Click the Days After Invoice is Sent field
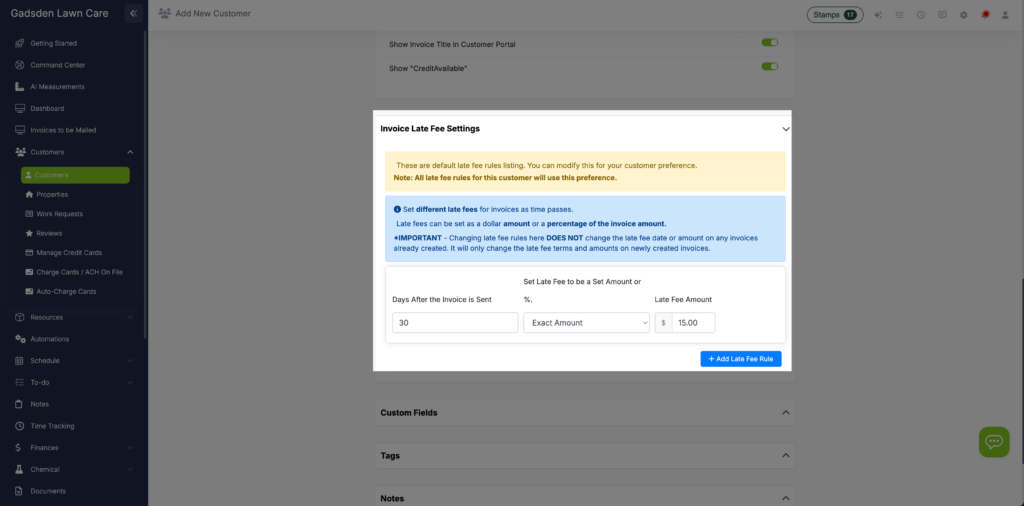This screenshot has width=1024, height=506. click(x=455, y=323)
